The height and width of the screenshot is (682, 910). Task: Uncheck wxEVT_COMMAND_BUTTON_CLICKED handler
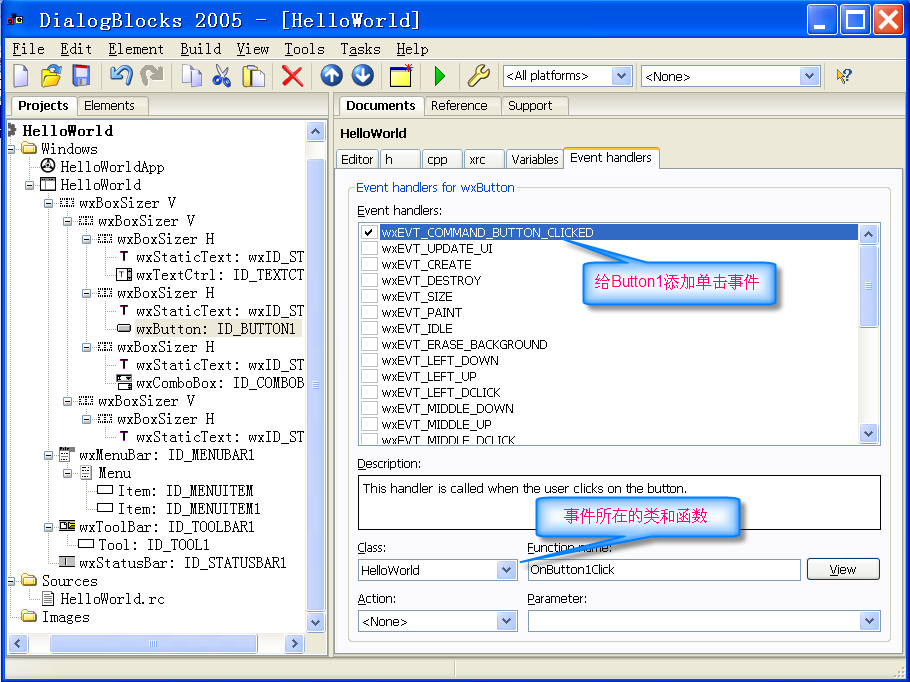click(x=368, y=231)
